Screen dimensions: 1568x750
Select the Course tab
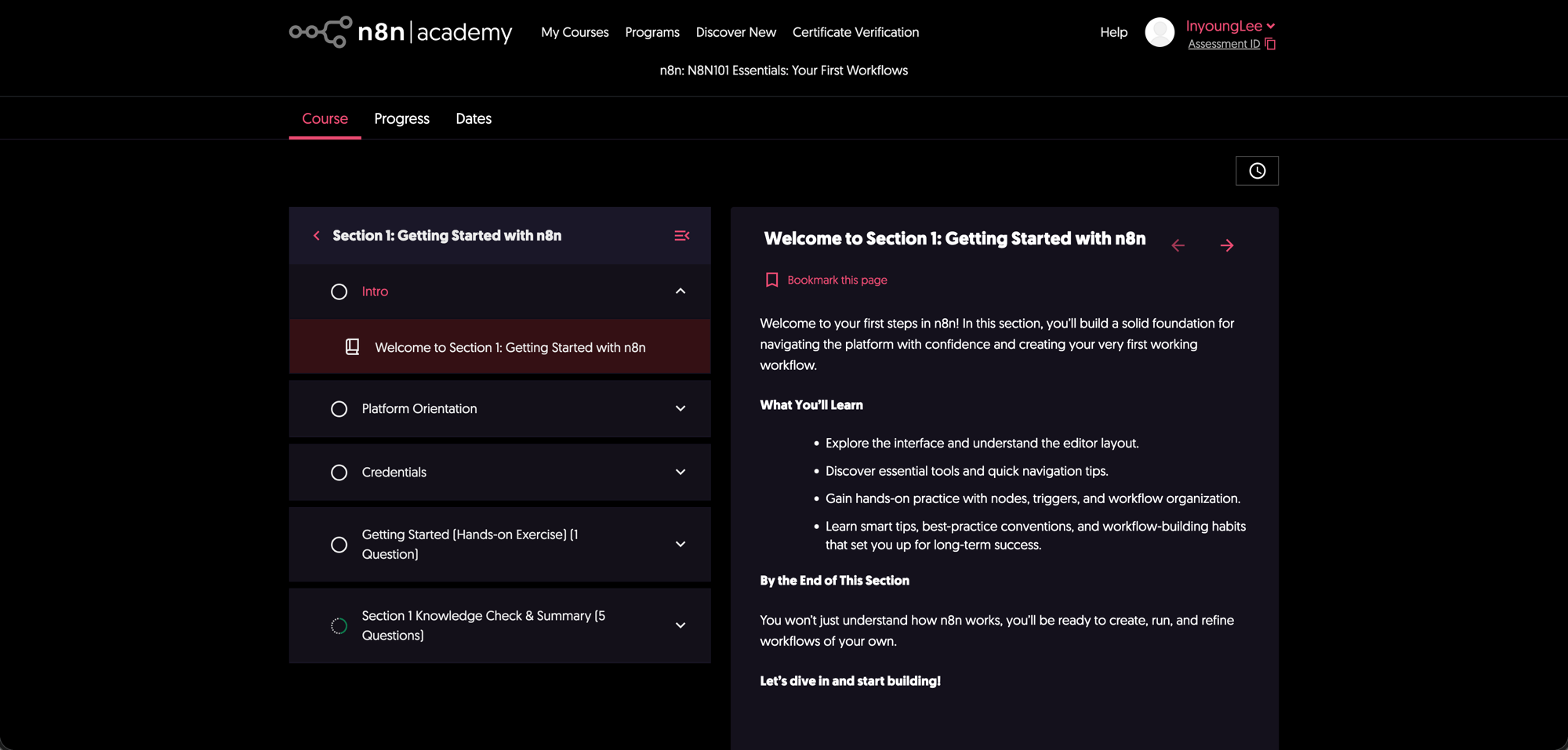[325, 118]
